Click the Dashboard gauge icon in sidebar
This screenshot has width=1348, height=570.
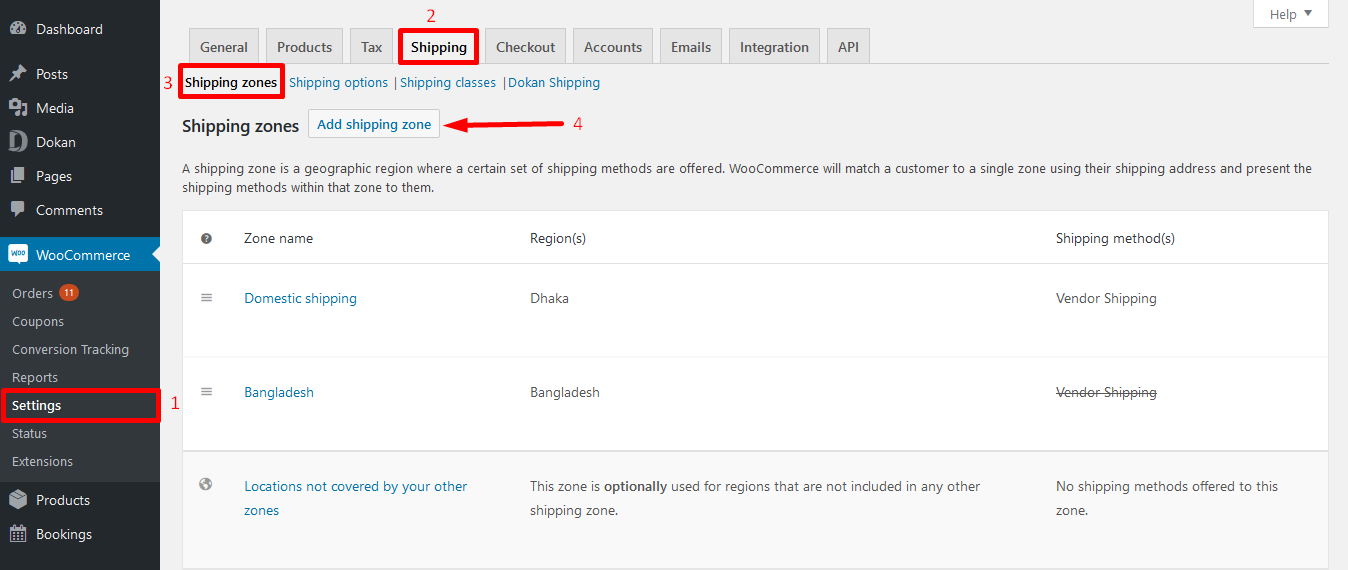coord(18,29)
